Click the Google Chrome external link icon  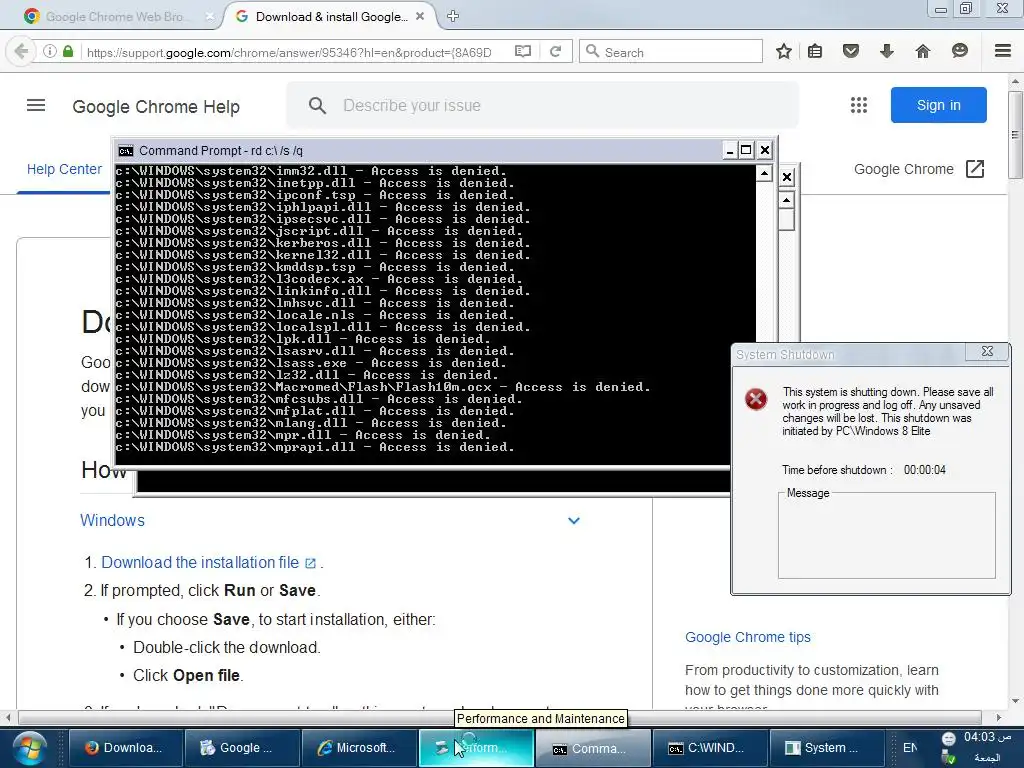pyautogui.click(x=974, y=169)
